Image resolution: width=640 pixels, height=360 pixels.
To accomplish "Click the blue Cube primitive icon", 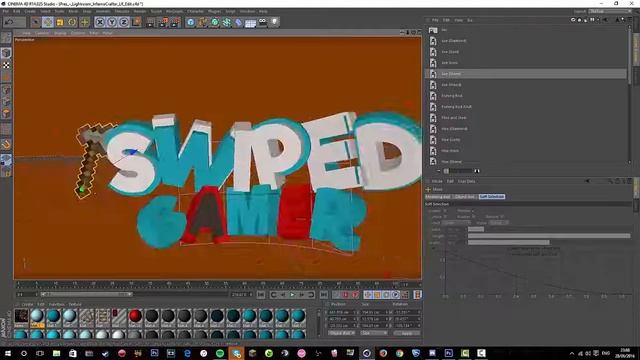I will click(x=190, y=22).
